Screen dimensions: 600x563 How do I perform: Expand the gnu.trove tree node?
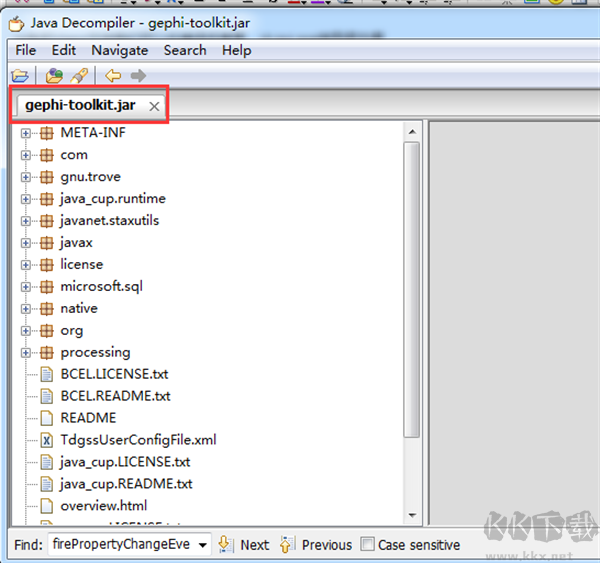(26, 177)
